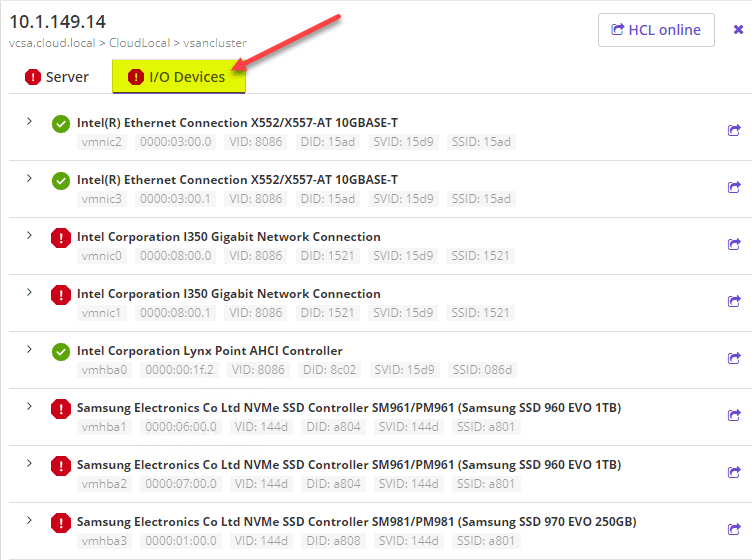The image size is (752, 560).
Task: Click PCI address 0000:08:00.0
Action: pos(176,256)
